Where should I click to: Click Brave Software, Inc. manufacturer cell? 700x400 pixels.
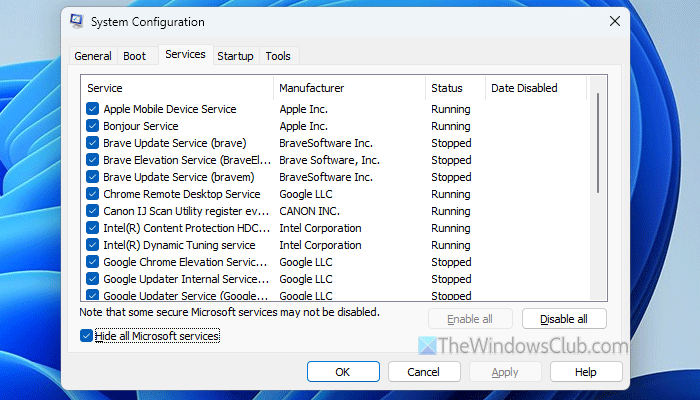pos(329,160)
